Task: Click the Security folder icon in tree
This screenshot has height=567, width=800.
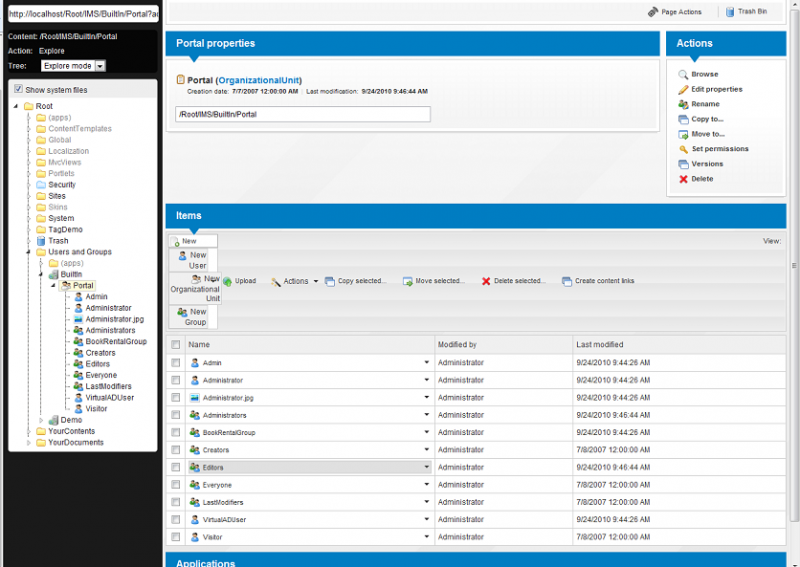Action: [41, 185]
